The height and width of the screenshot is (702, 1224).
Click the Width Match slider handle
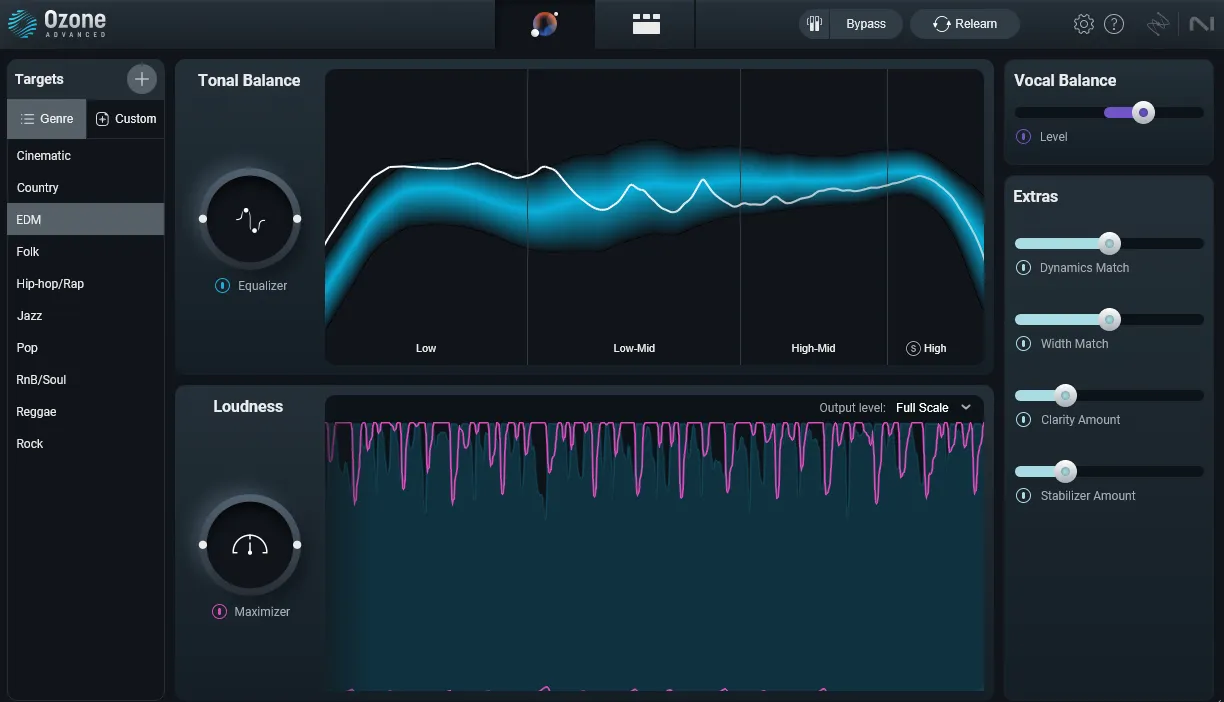tap(1109, 319)
